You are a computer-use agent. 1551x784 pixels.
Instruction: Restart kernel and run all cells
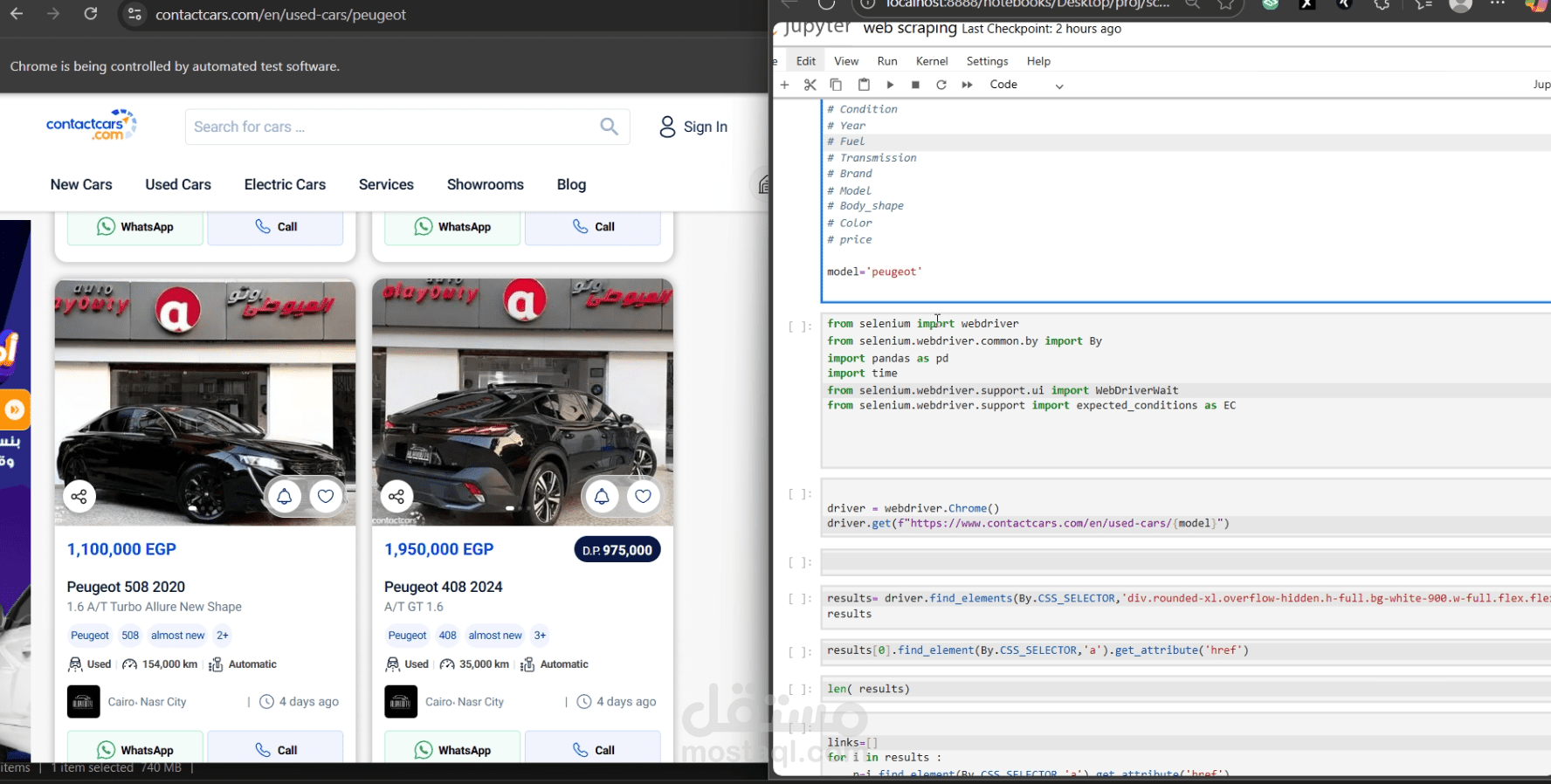coord(967,85)
